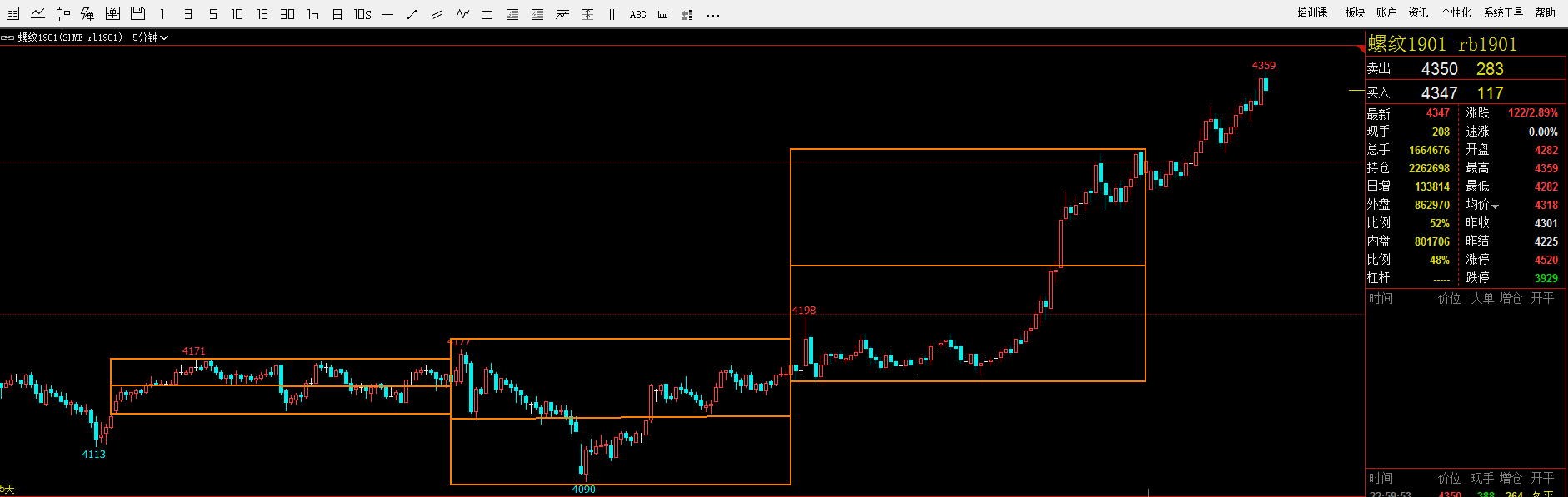Open the 资讯 menu

(x=1418, y=12)
